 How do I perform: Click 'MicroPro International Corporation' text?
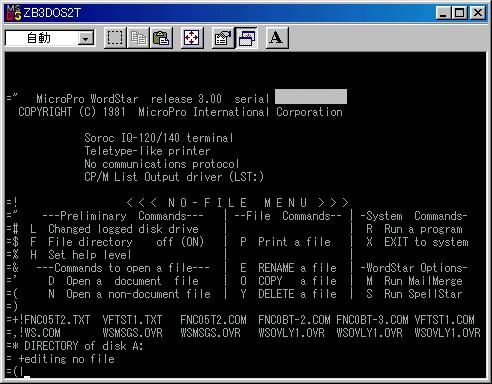click(x=240, y=112)
